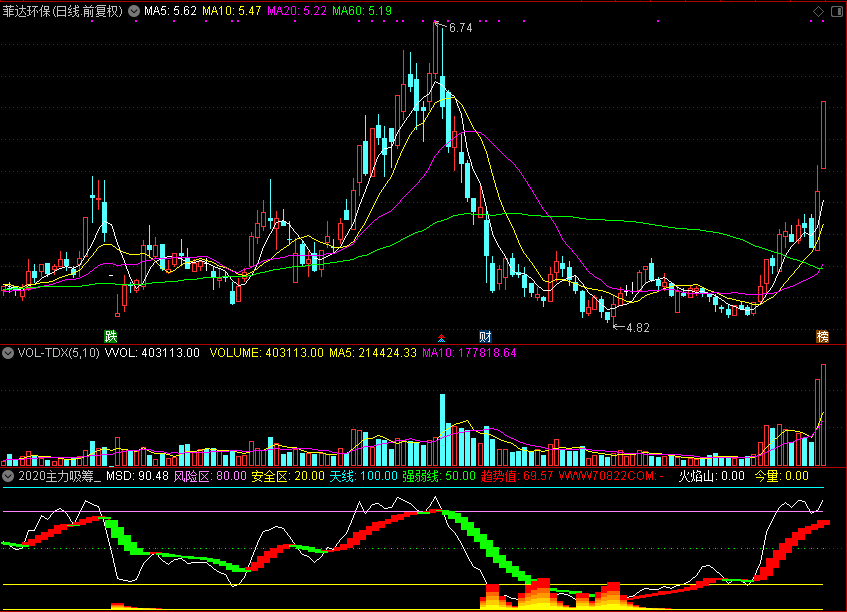The height and width of the screenshot is (612, 847).
Task: Click the orange 榜 marker icon
Action: click(823, 335)
